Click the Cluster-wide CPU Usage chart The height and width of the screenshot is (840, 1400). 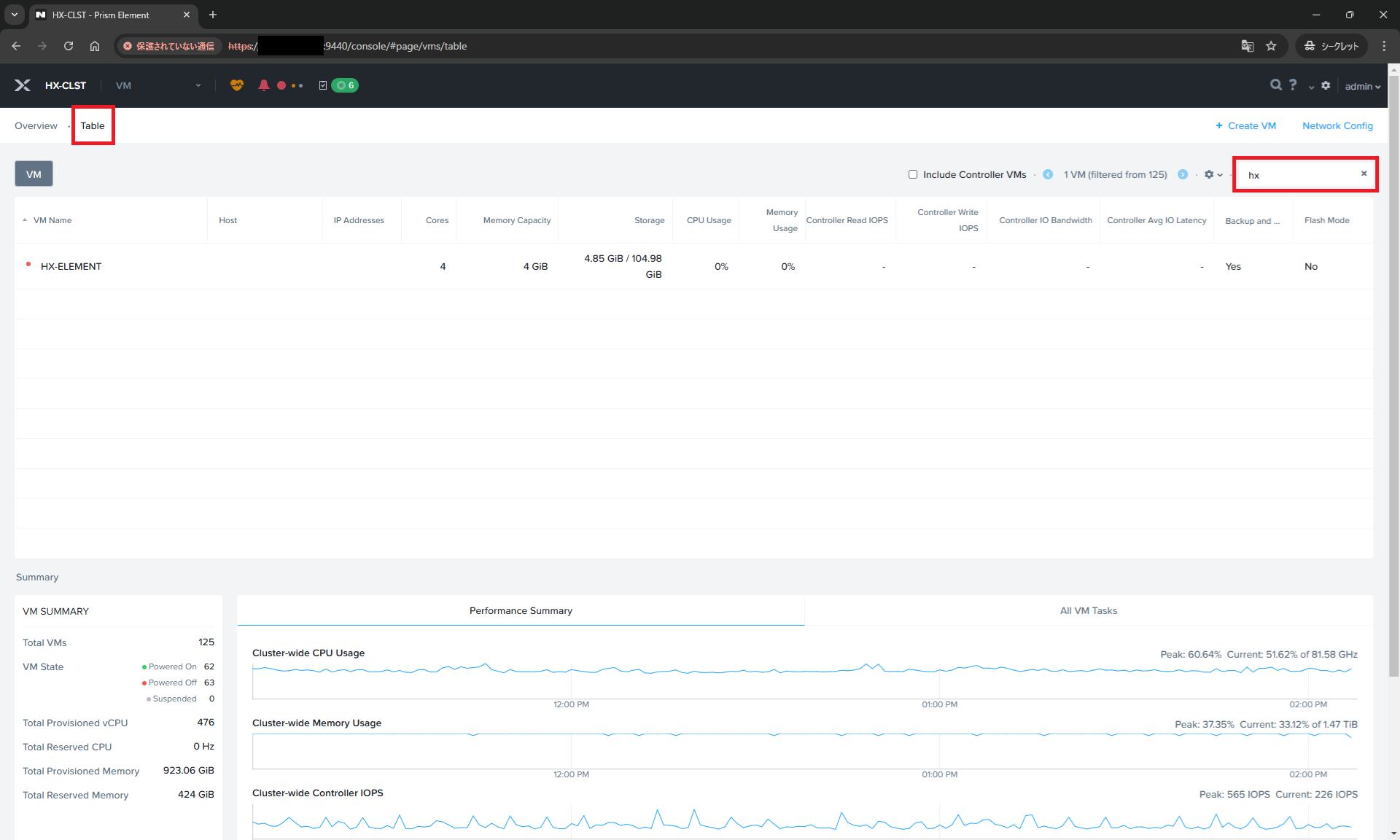(x=804, y=682)
